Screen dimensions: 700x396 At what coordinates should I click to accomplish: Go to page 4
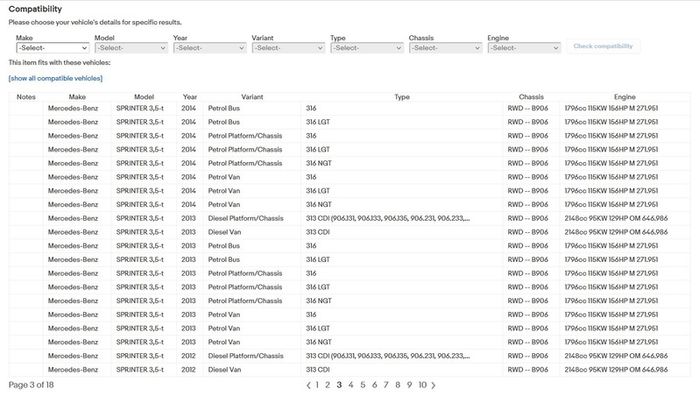click(351, 385)
